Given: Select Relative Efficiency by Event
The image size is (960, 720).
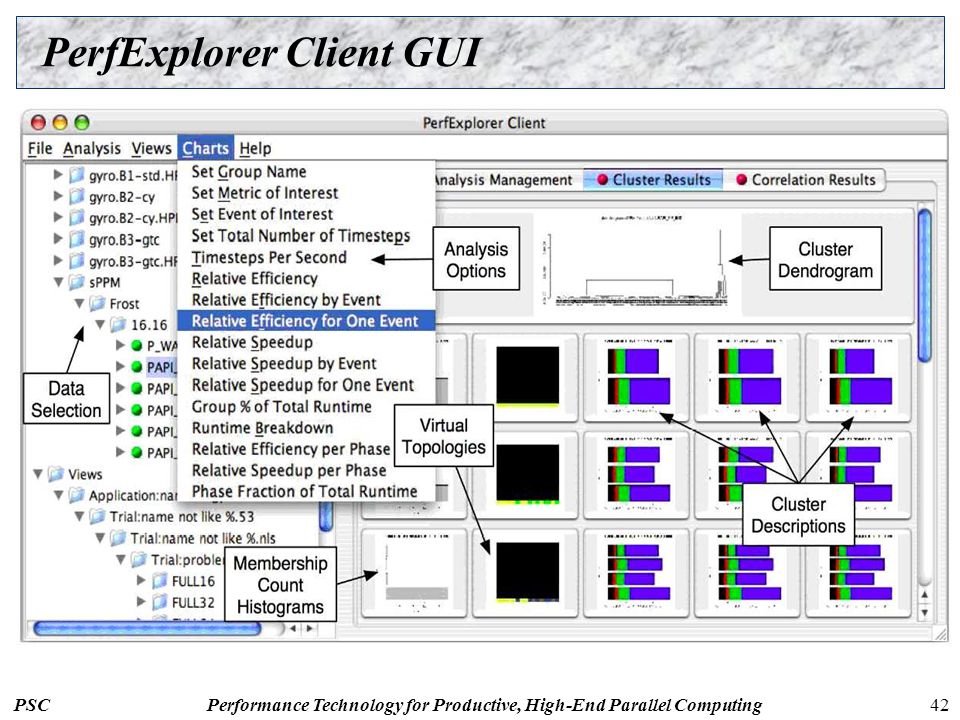Looking at the screenshot, I should (x=286, y=300).
